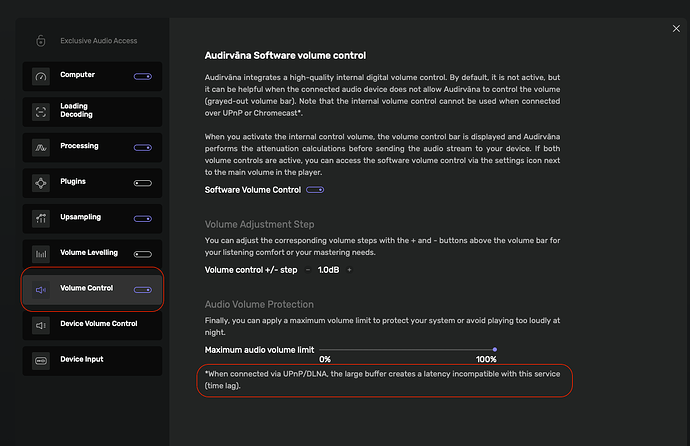Increase volume step with plus button
The image size is (690, 446).
tap(349, 270)
